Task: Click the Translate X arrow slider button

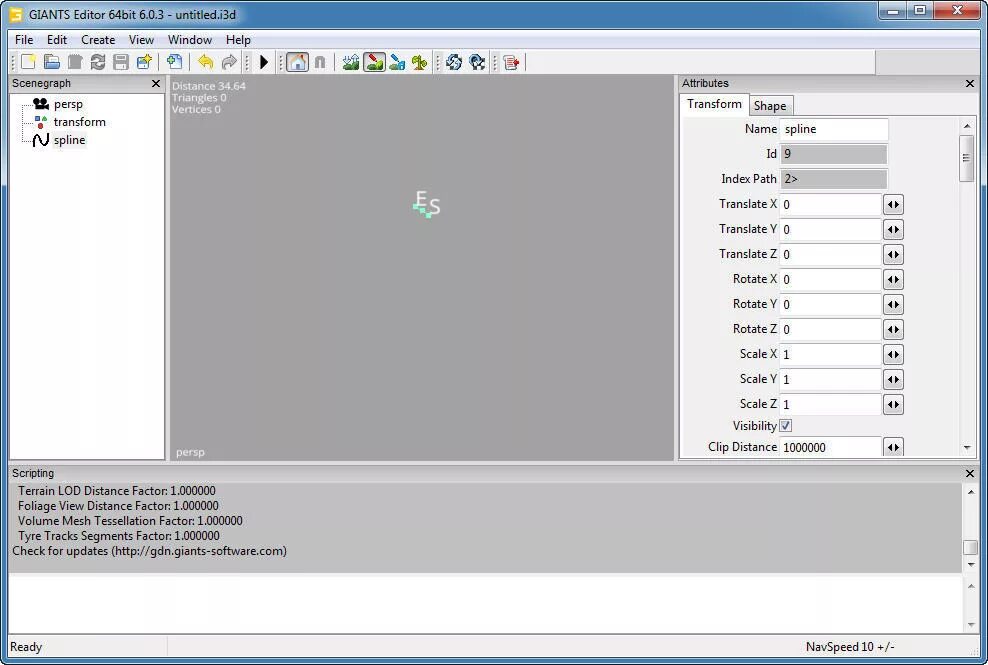Action: point(893,204)
